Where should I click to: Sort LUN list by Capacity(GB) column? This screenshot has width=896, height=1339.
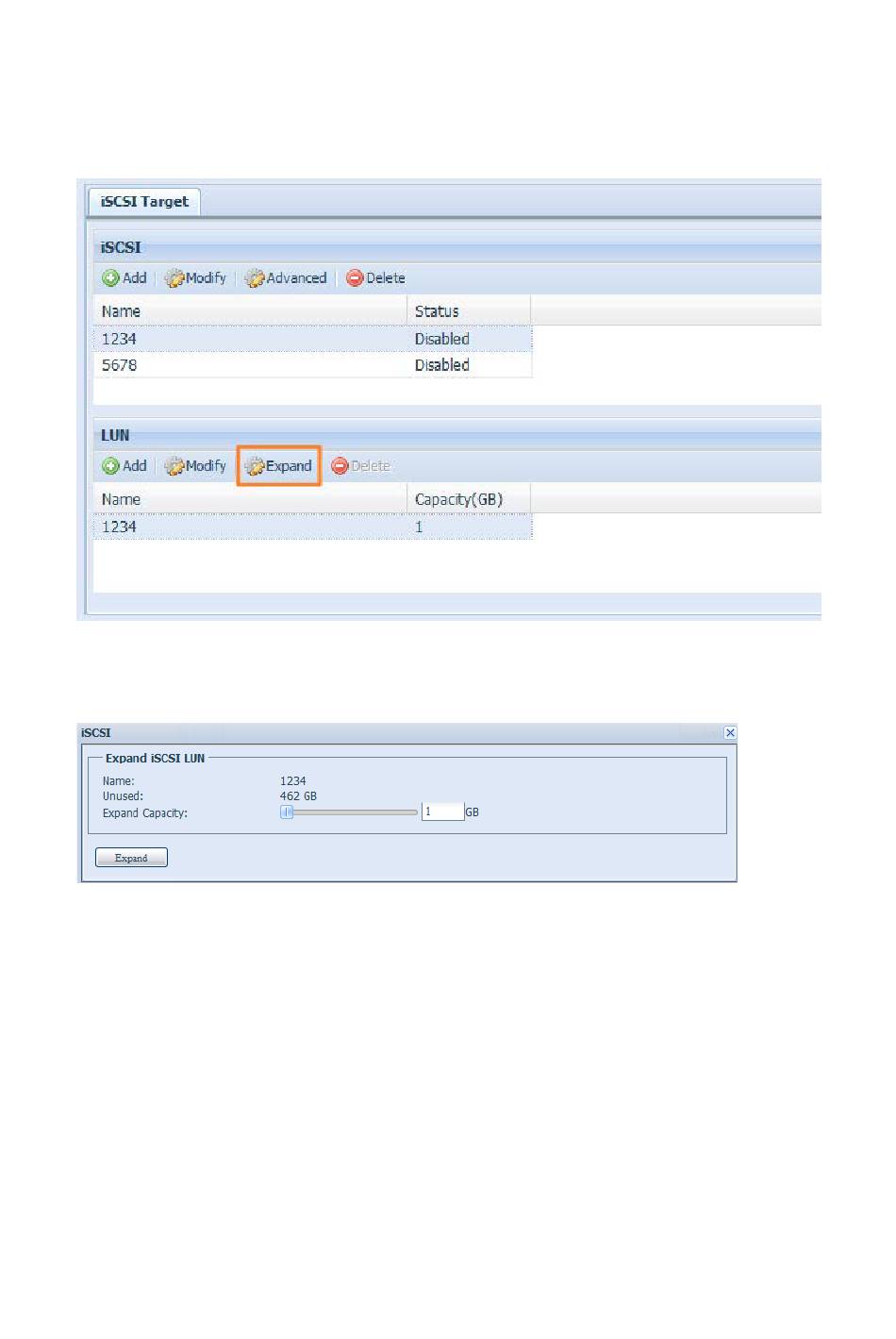[469, 499]
